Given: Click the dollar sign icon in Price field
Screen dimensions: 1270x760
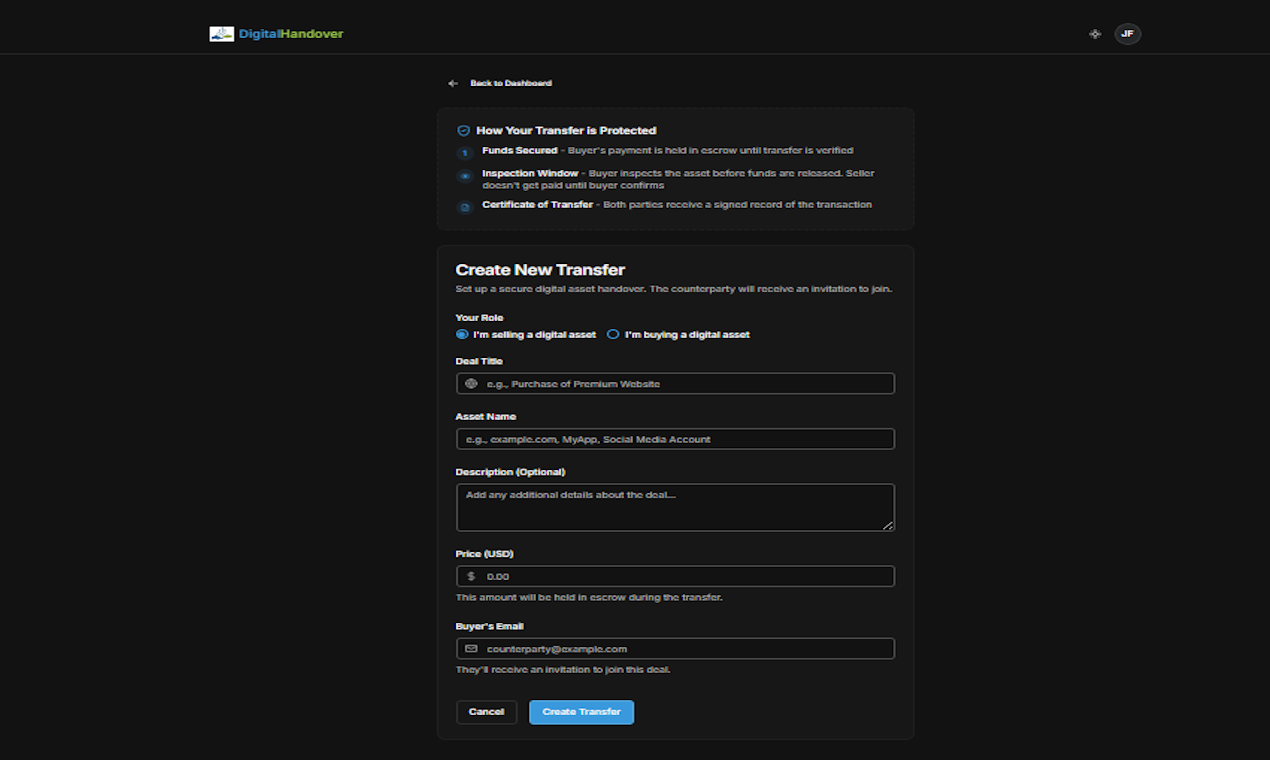Looking at the screenshot, I should [471, 575].
